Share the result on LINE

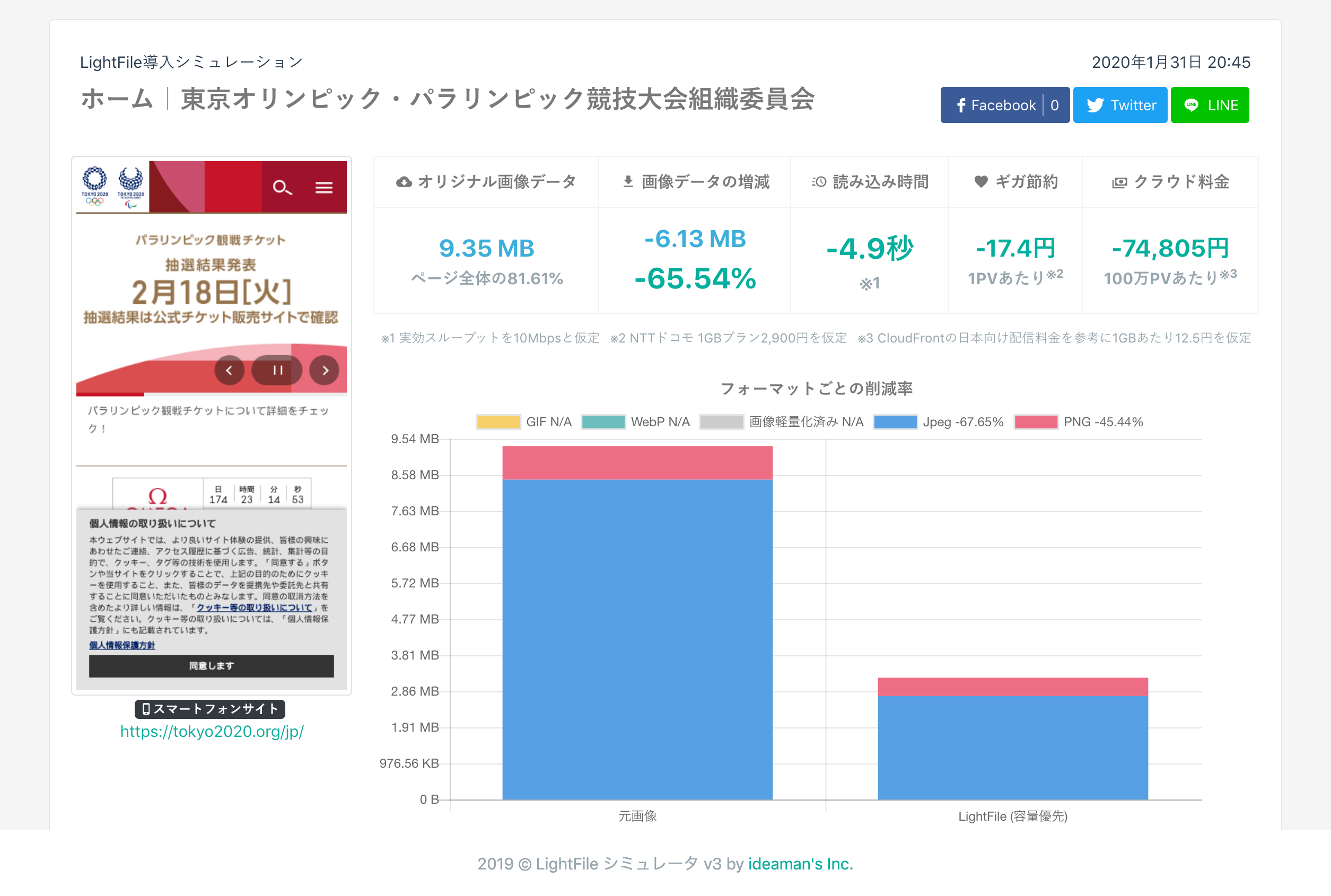(x=1210, y=105)
